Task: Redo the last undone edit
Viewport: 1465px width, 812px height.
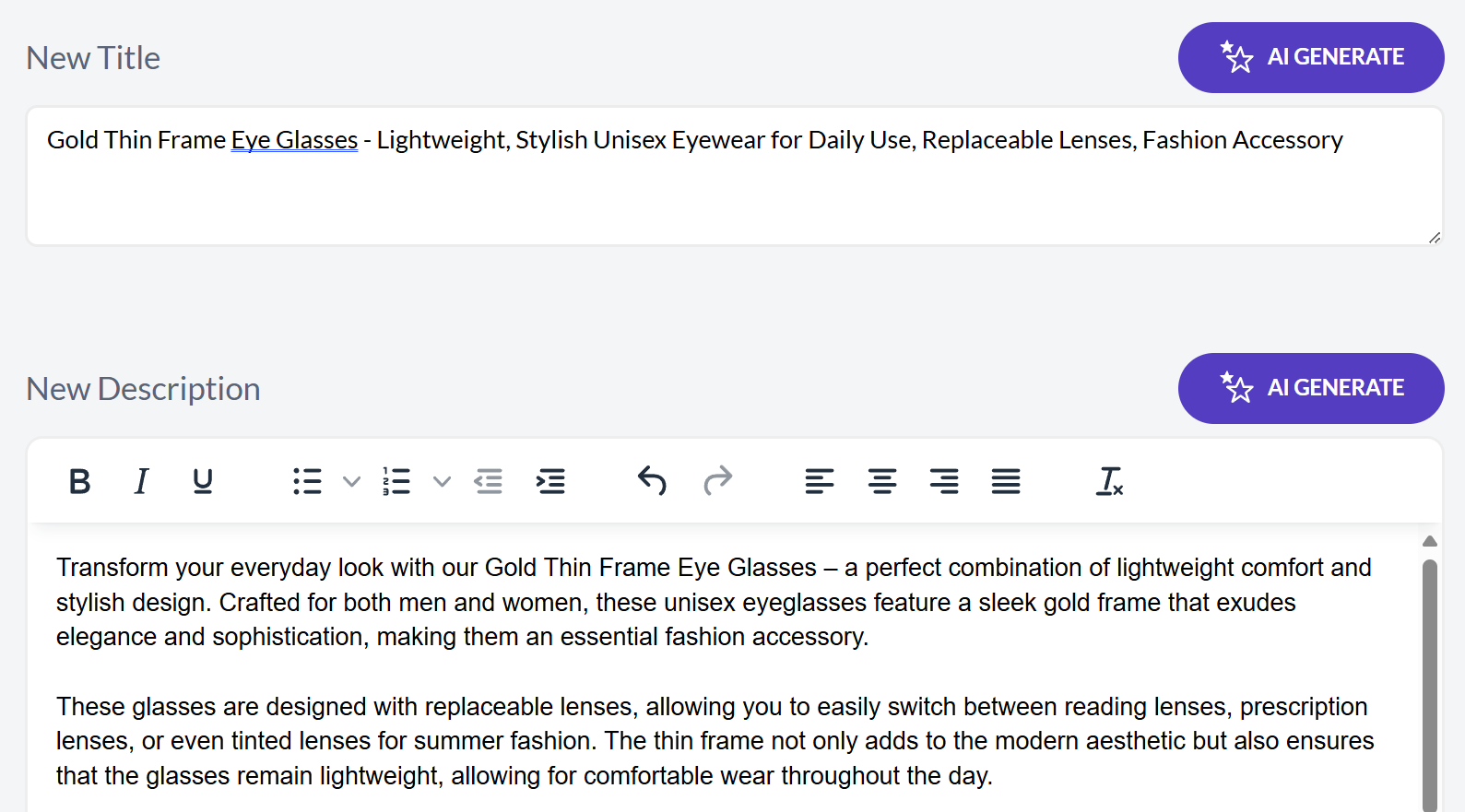Action: (717, 481)
